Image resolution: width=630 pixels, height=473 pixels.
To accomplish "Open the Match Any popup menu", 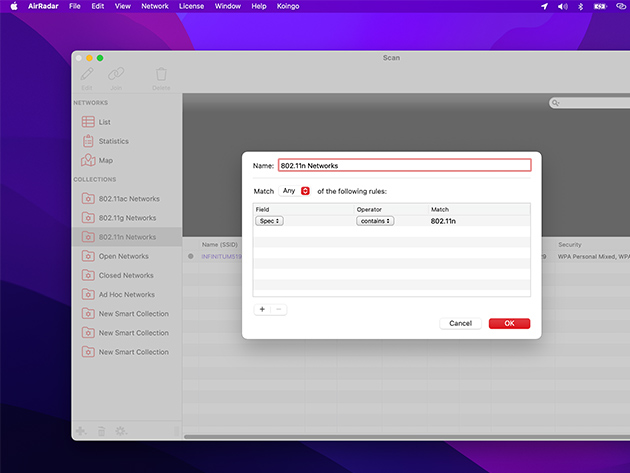I will click(x=295, y=190).
